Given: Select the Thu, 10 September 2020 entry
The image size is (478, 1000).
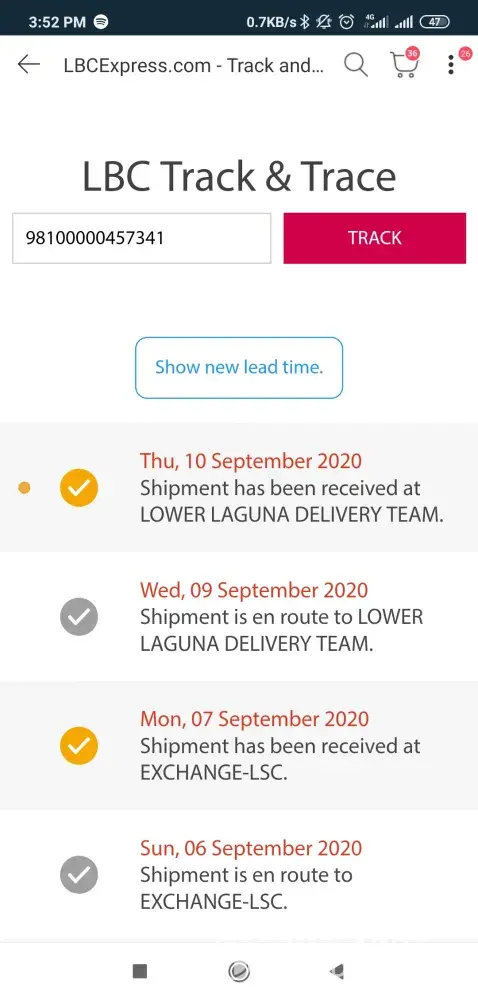Looking at the screenshot, I should click(239, 488).
